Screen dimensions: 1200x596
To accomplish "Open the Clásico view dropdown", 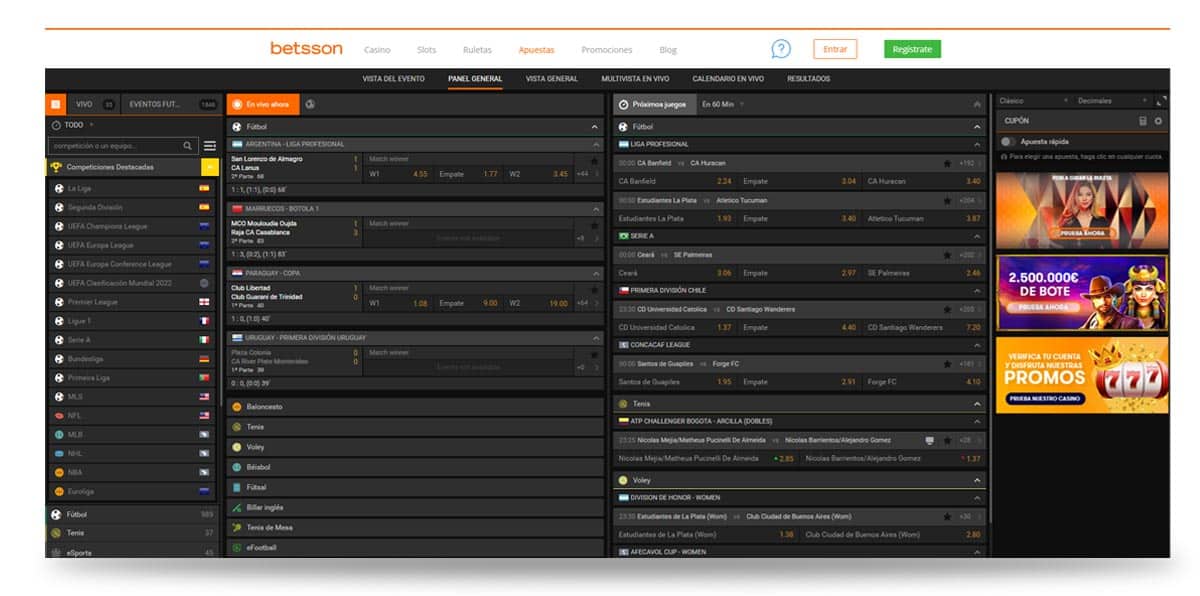I will click(x=1034, y=101).
